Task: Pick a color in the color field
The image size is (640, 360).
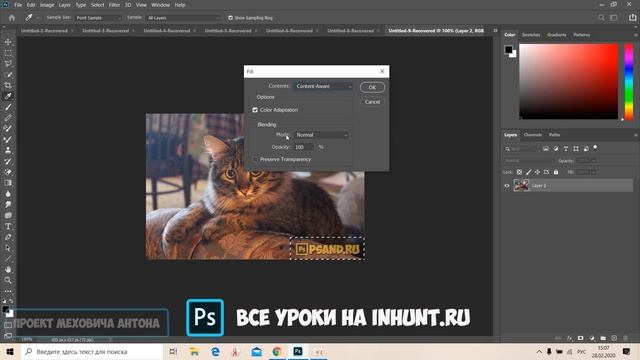Action: coord(569,82)
